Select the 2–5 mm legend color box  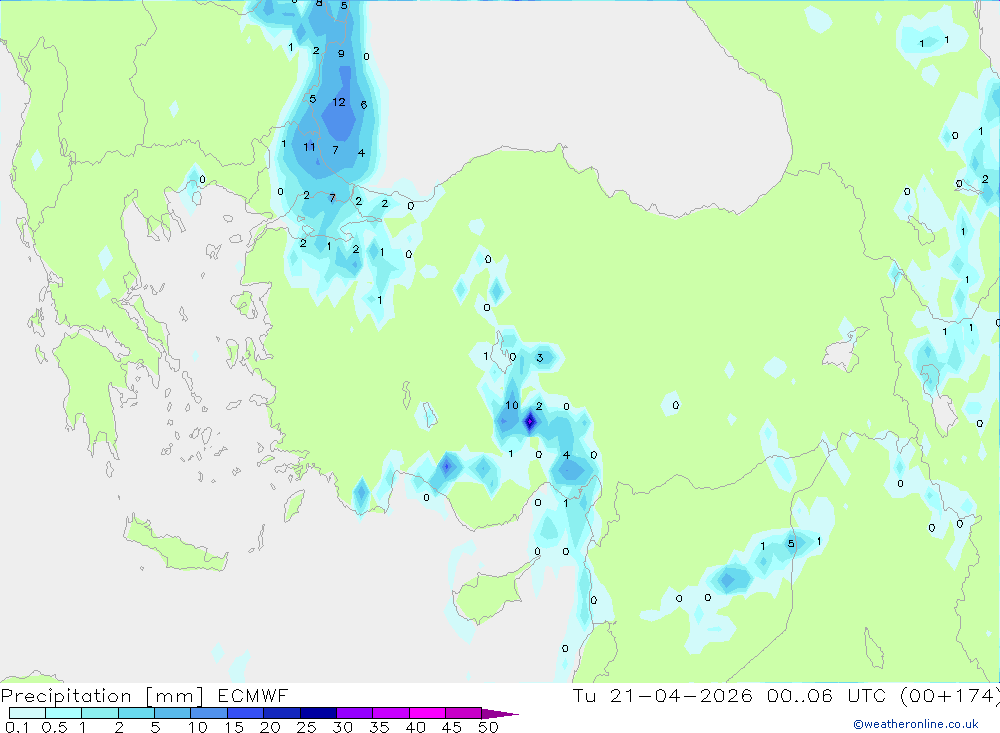click(x=136, y=713)
